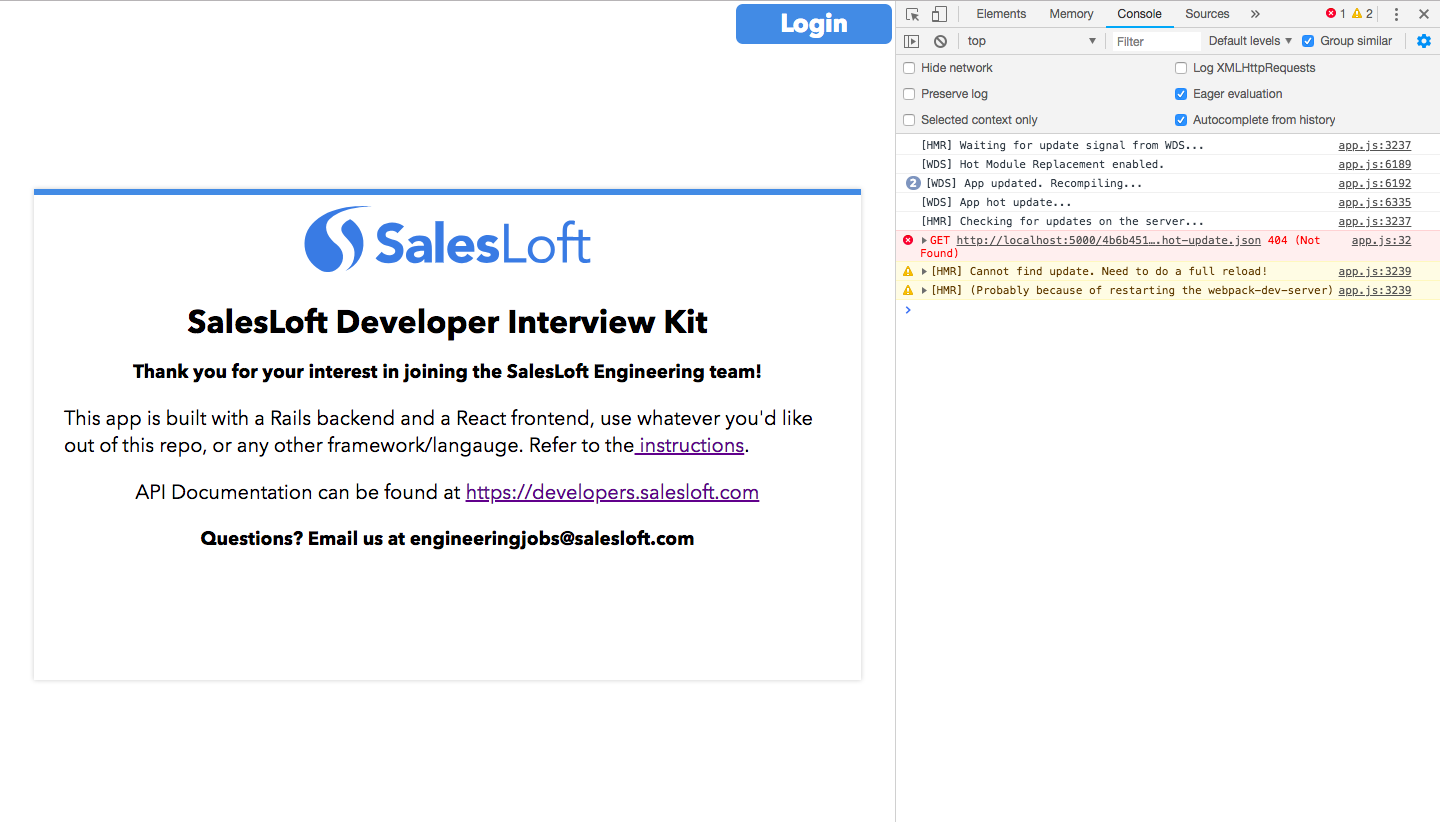Open the hot-update.json URL link
Viewport: 1440px width, 822px height.
(x=1108, y=241)
